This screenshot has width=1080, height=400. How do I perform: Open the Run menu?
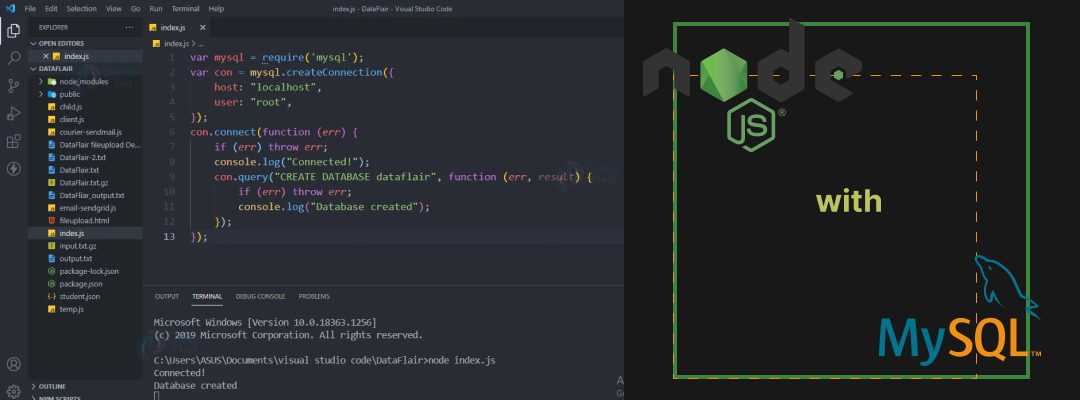tap(156, 8)
